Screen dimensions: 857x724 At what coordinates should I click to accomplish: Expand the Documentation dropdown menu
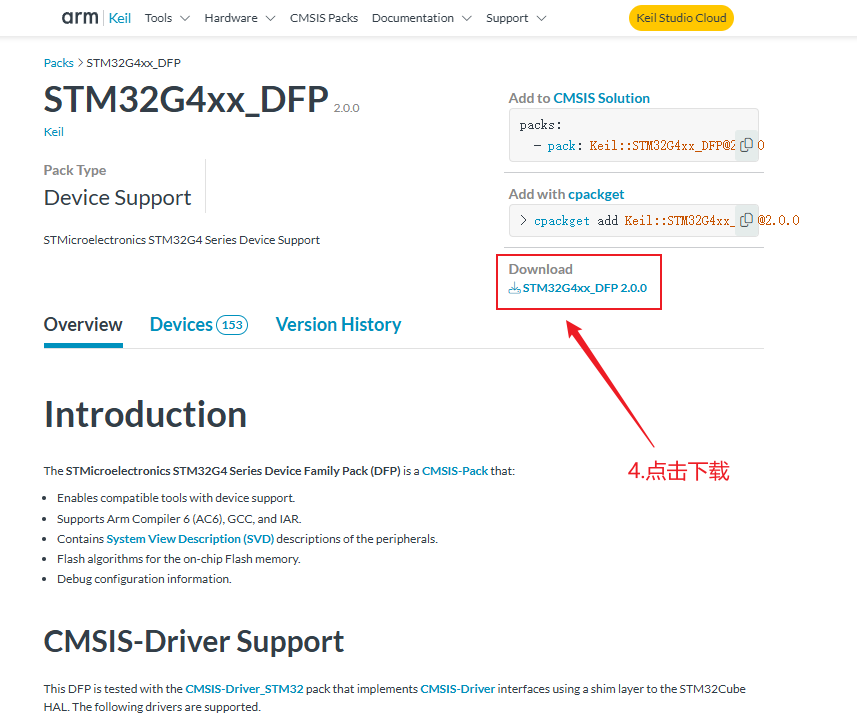(x=421, y=18)
